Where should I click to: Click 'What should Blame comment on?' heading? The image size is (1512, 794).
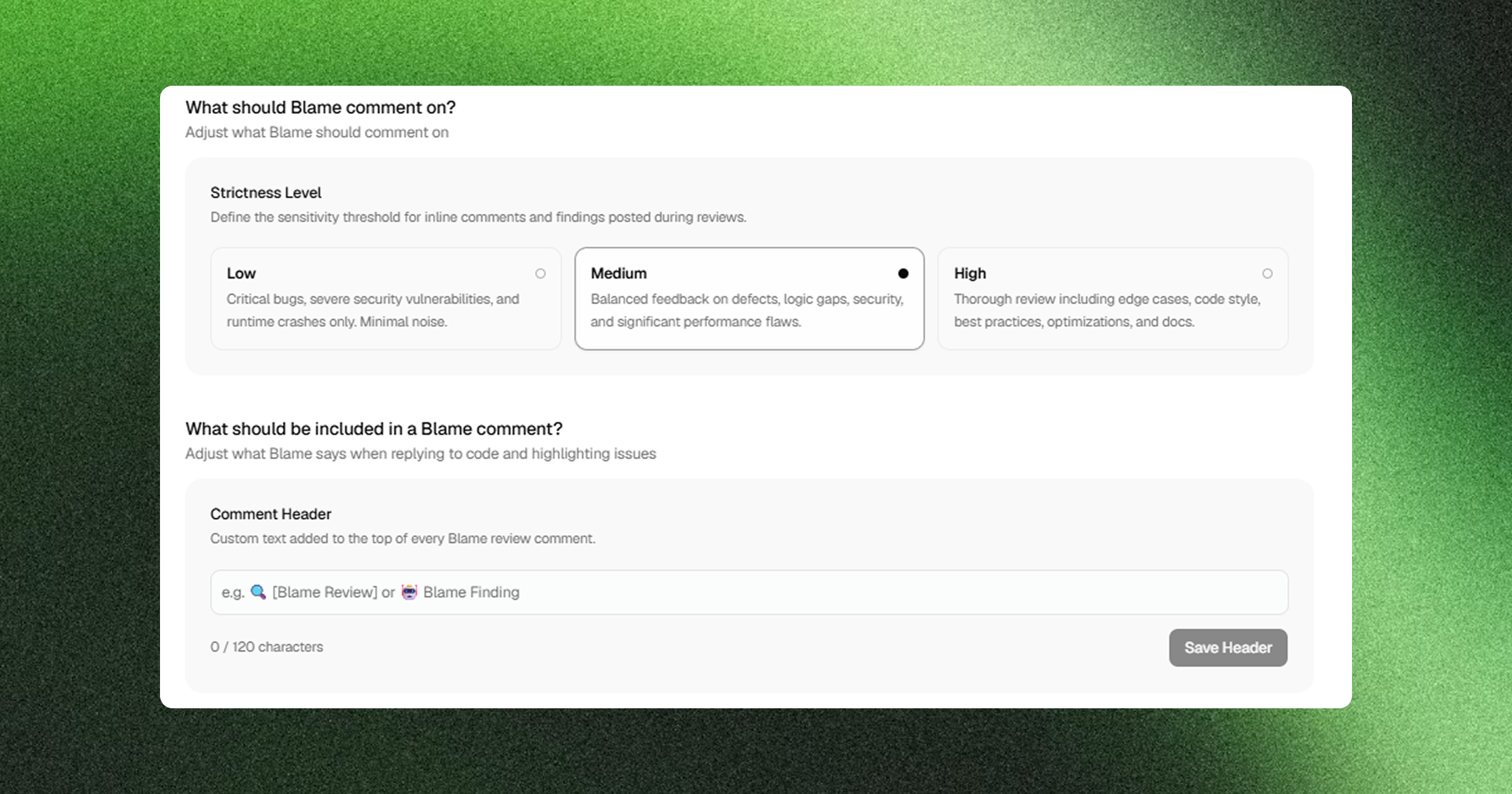point(320,108)
